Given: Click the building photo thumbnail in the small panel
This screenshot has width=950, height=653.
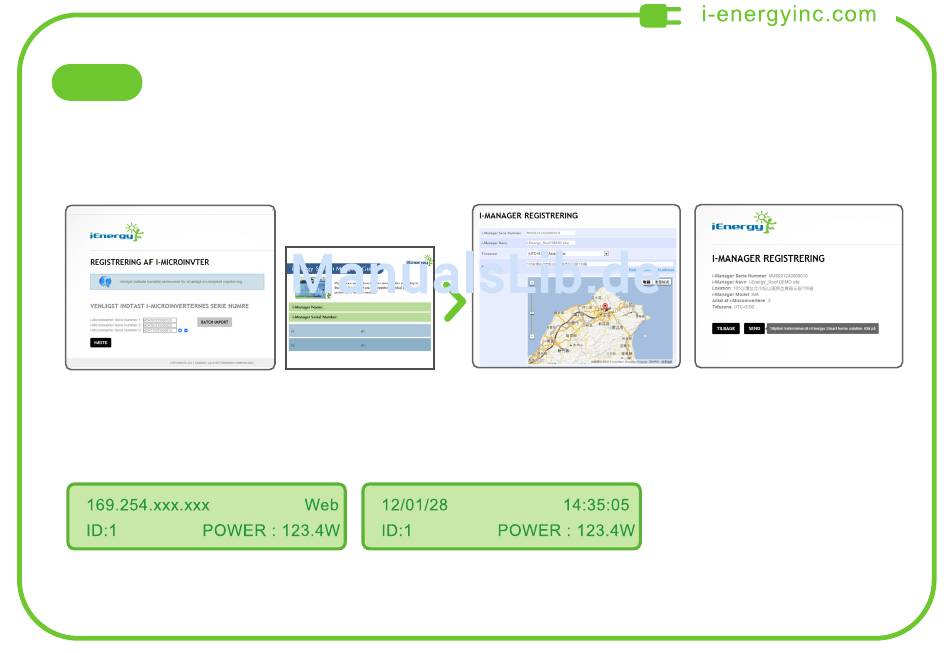Looking at the screenshot, I should 311,287.
